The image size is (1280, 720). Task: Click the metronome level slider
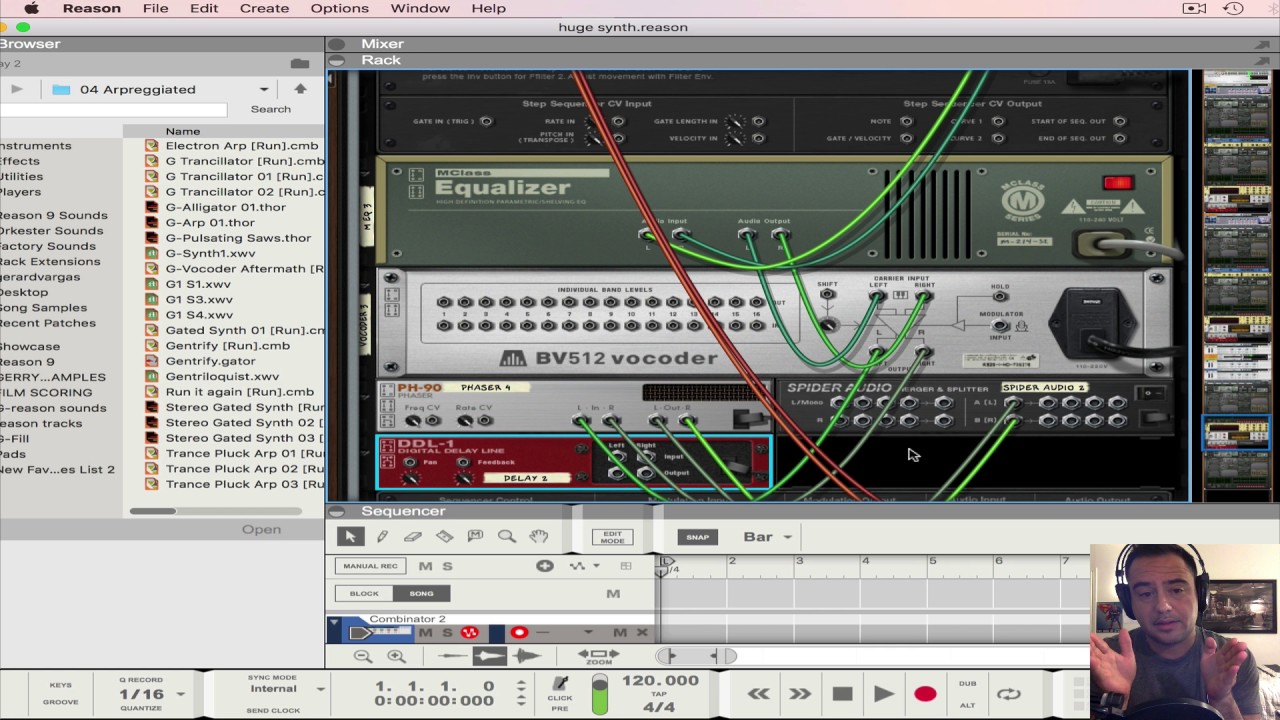click(x=600, y=695)
